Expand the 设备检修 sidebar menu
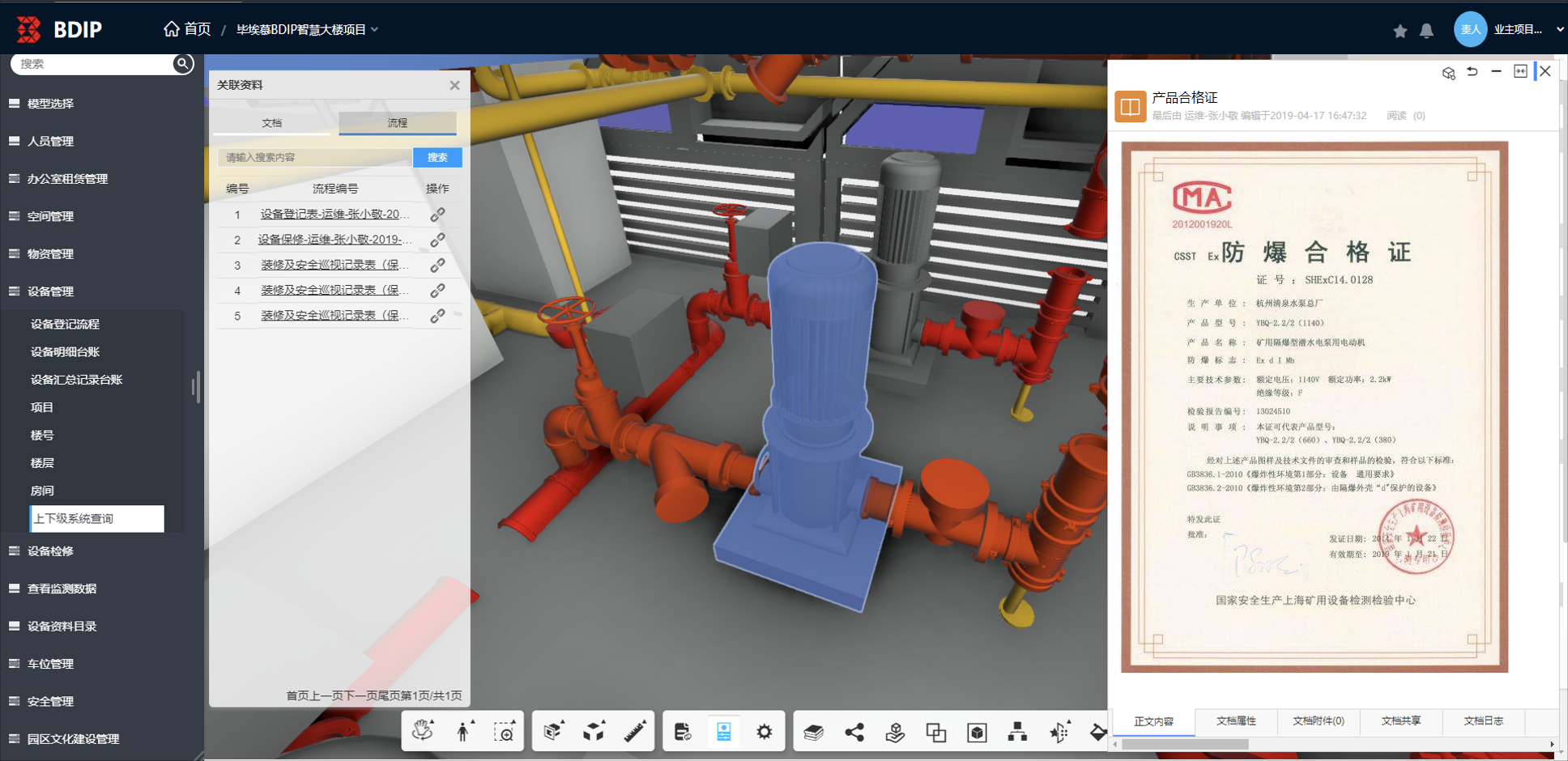The image size is (1568, 761). (x=50, y=551)
